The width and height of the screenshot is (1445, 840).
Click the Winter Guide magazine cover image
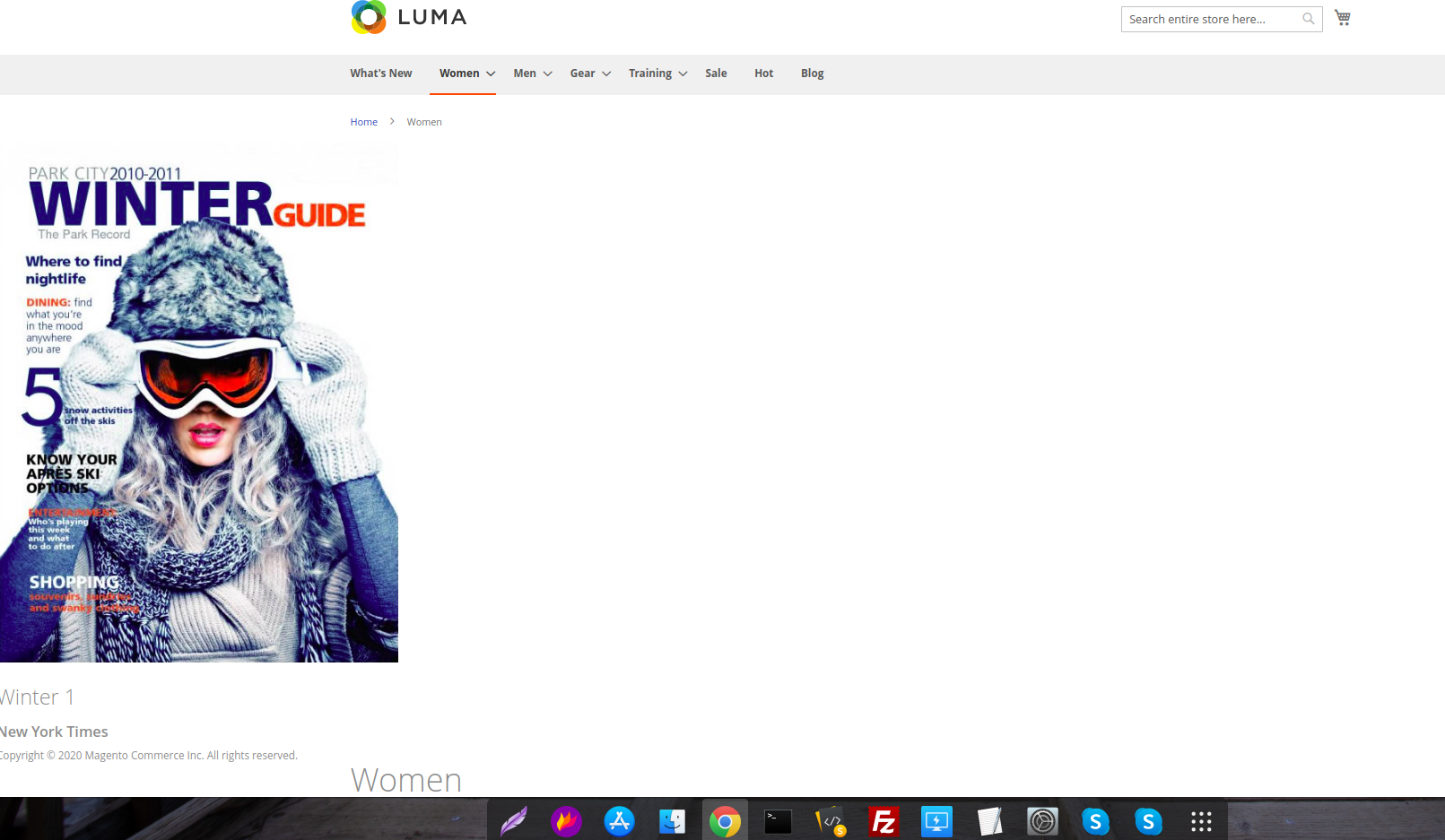tap(199, 403)
